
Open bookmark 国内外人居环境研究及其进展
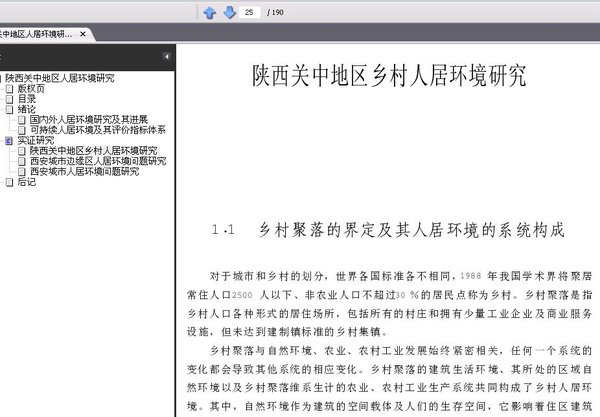(89, 119)
